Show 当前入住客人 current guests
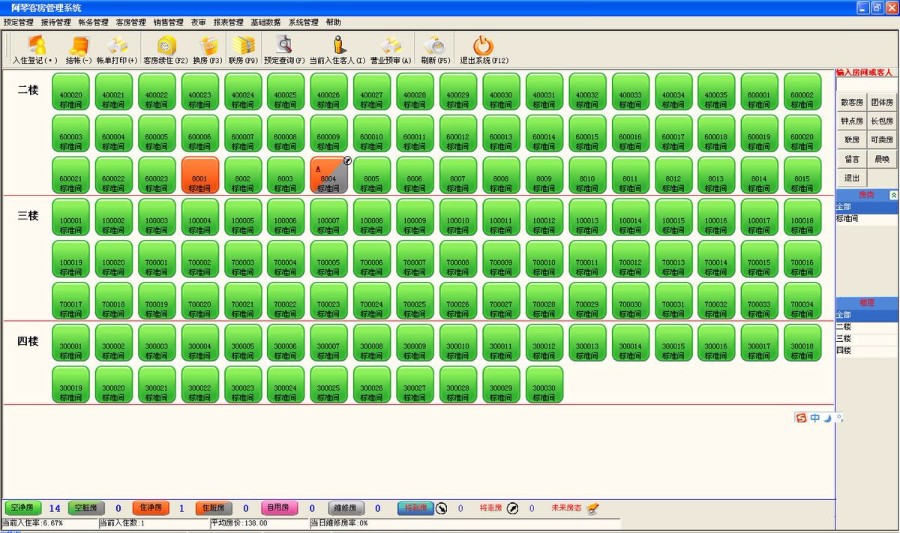The width and height of the screenshot is (900, 533). [x=338, y=50]
